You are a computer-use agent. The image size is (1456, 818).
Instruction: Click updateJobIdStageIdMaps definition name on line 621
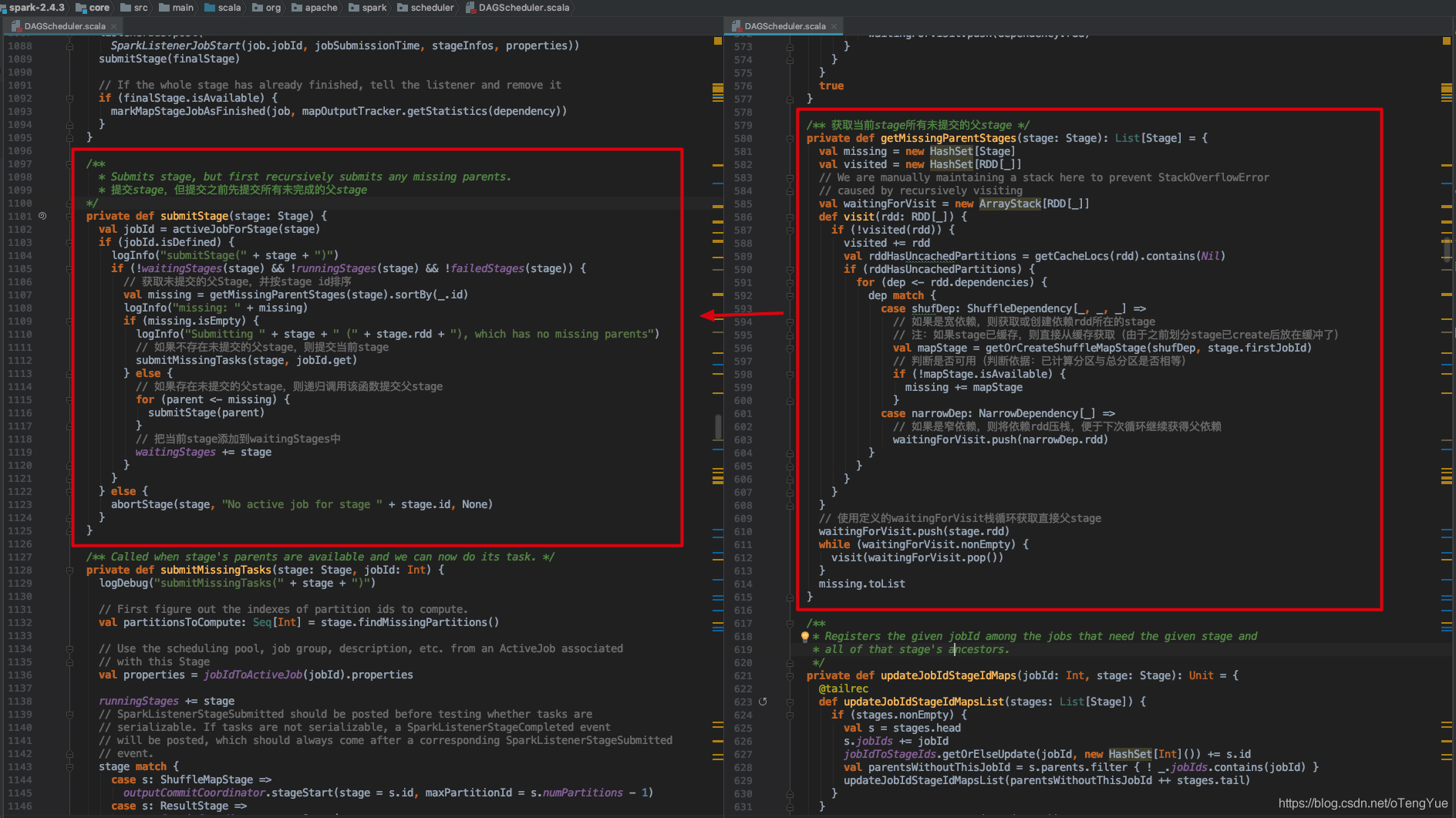coord(949,675)
